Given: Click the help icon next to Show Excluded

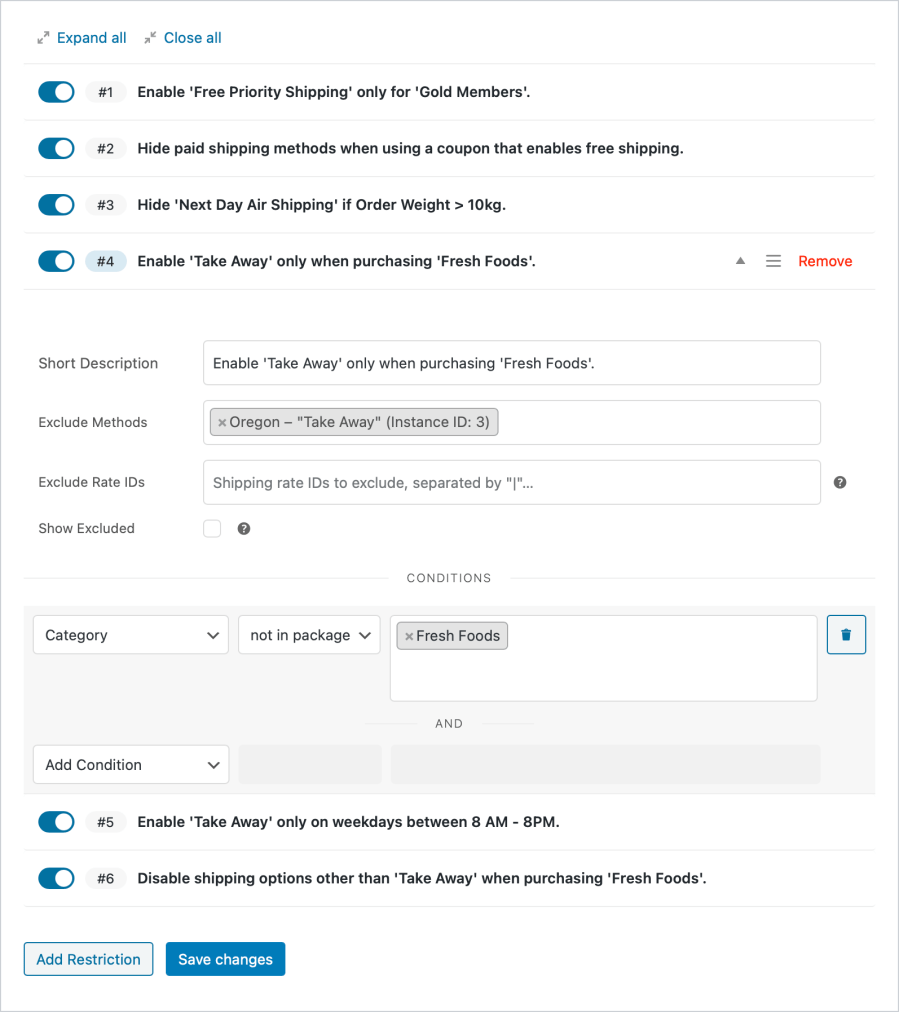Looking at the screenshot, I should [244, 528].
